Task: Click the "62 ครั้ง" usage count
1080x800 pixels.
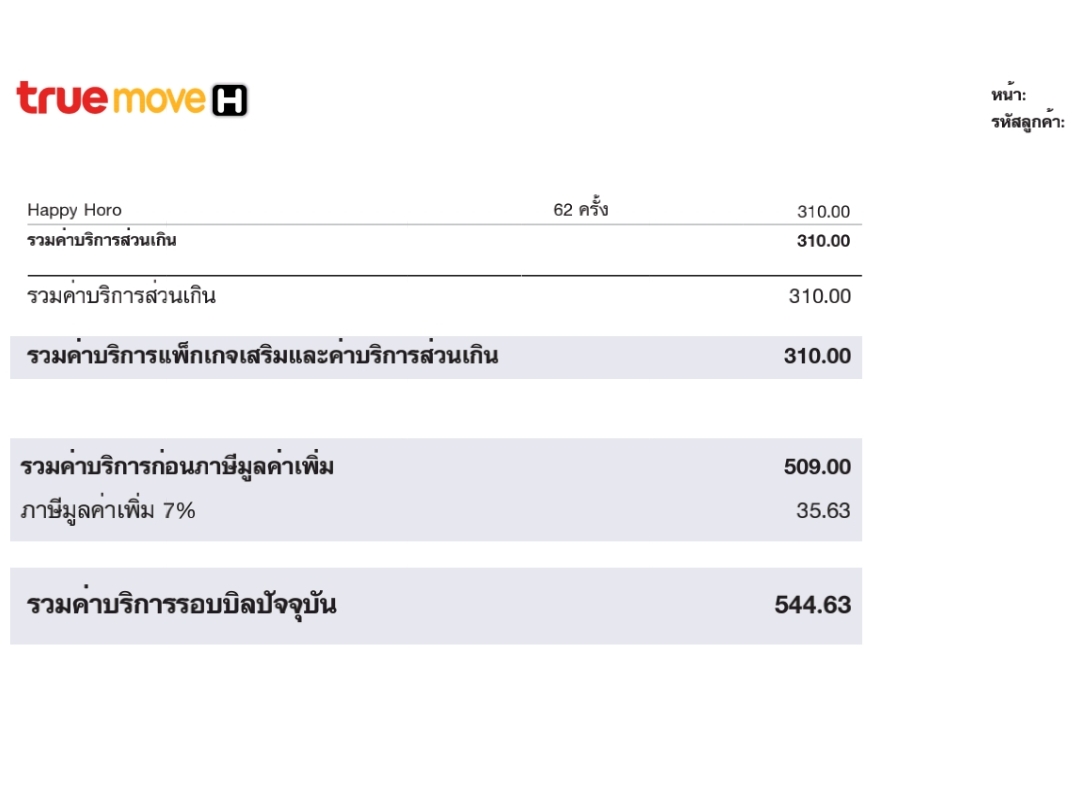Action: 581,210
